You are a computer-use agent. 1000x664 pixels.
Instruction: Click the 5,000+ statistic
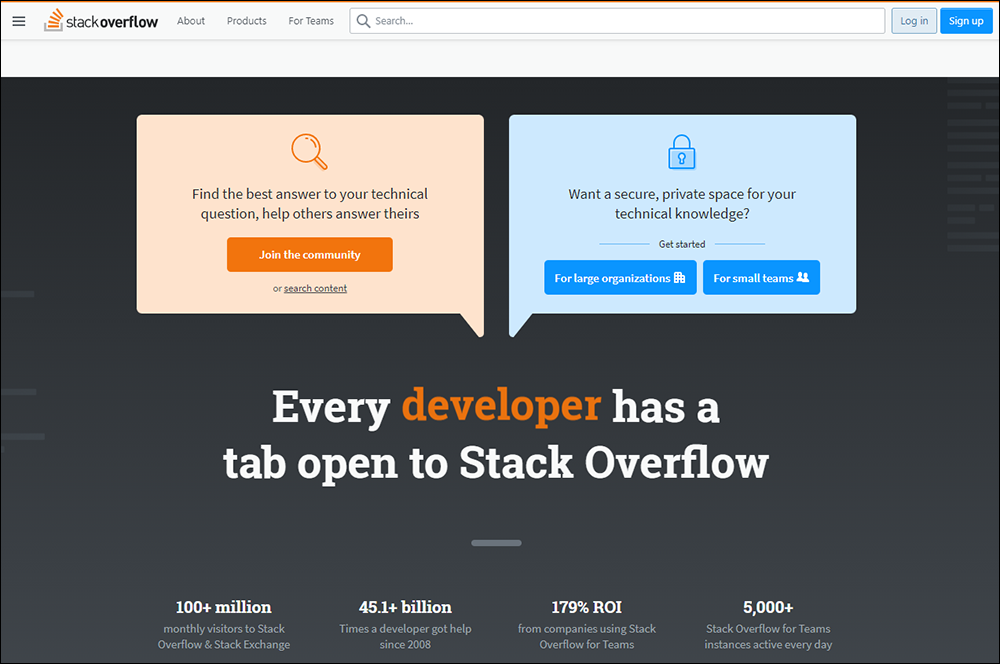[768, 607]
